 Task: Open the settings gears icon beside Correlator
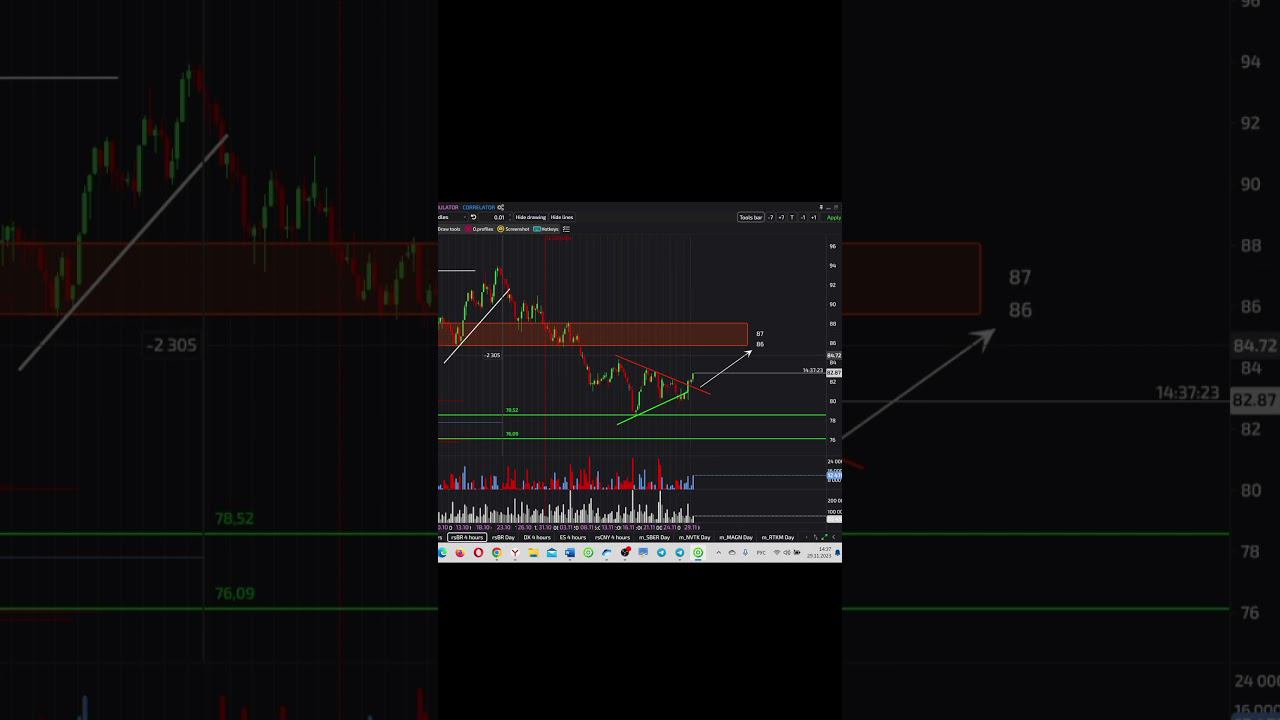click(501, 208)
